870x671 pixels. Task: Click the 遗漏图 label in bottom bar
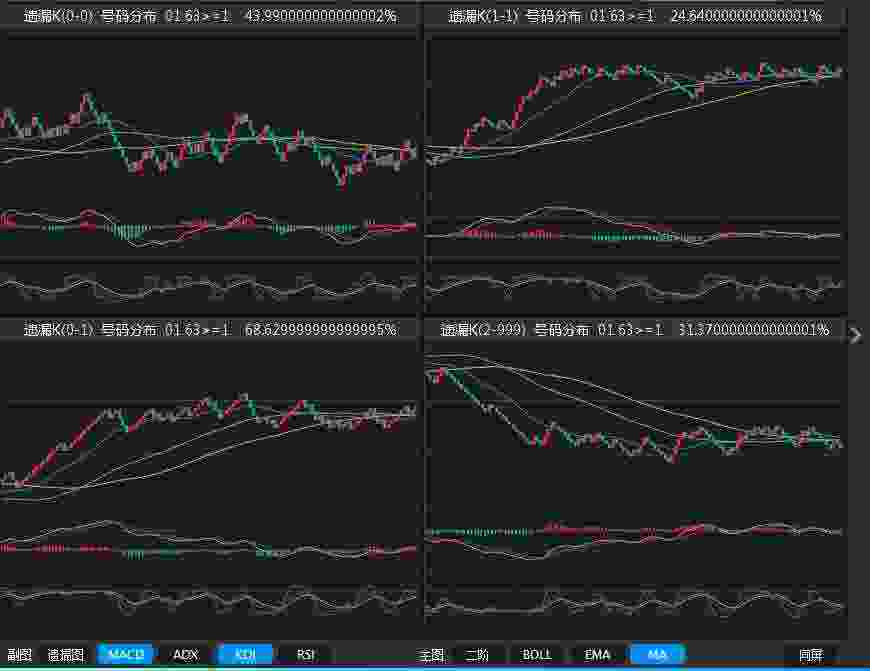pos(66,655)
